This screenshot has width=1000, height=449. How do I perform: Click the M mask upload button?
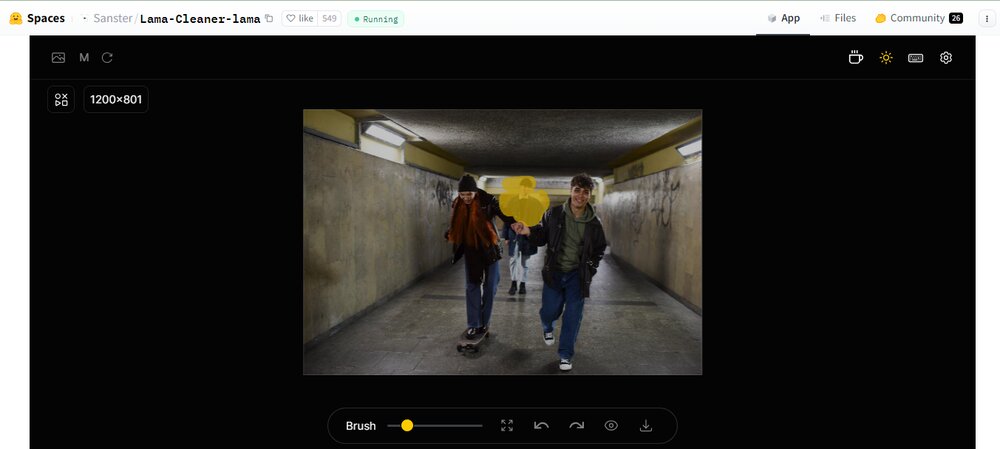click(x=84, y=58)
